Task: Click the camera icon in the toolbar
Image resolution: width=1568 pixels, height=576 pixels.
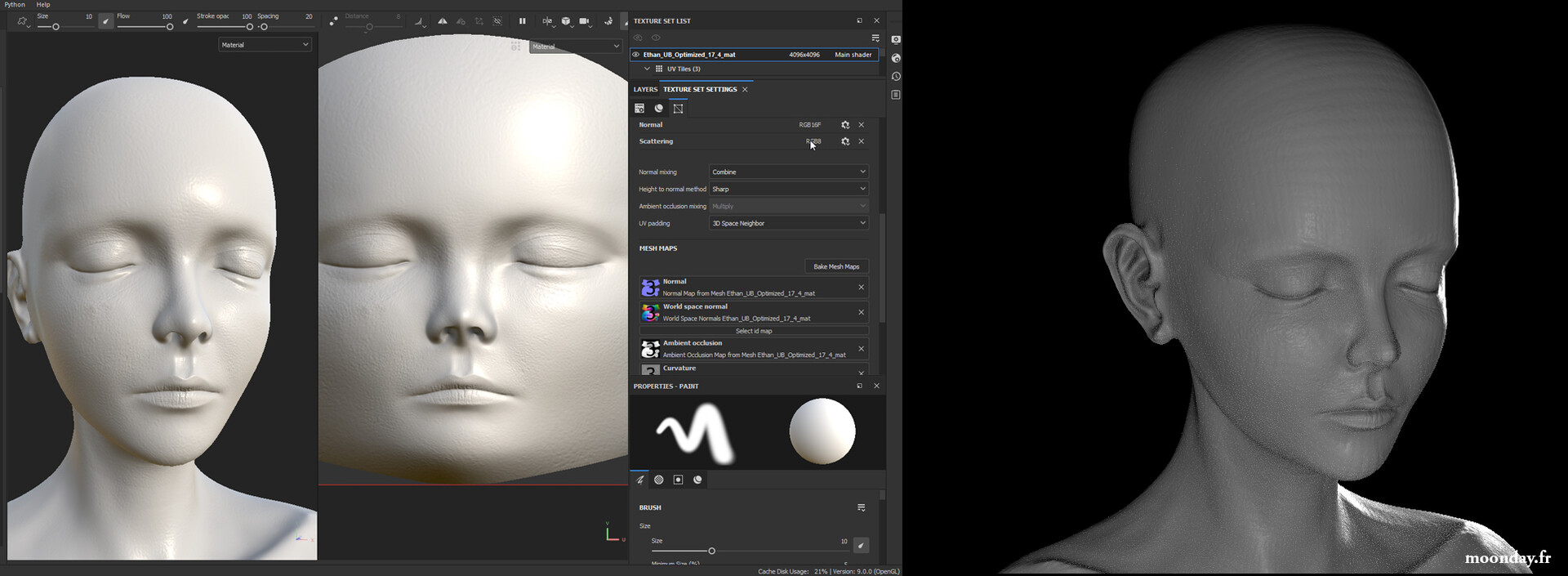Action: (x=584, y=21)
